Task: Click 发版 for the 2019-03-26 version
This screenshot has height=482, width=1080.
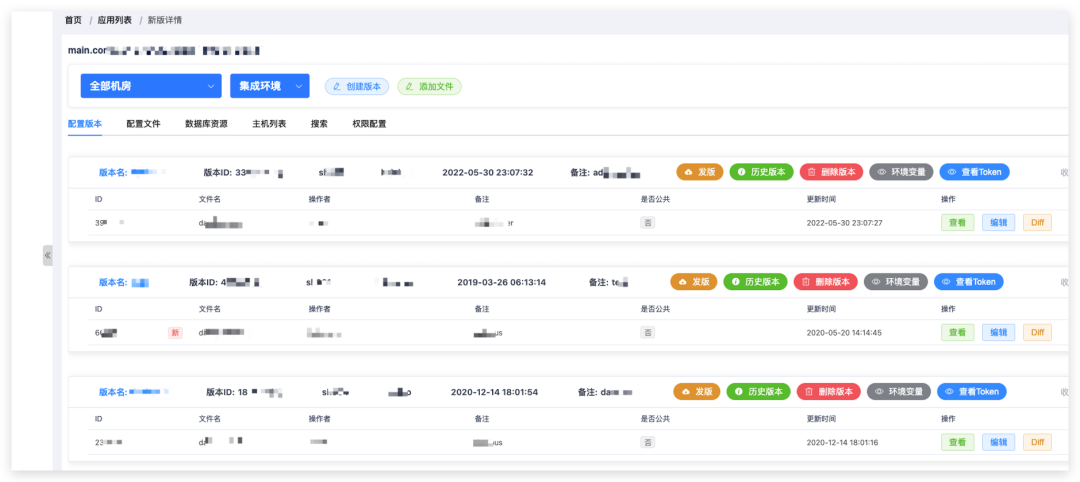Action: click(x=694, y=282)
